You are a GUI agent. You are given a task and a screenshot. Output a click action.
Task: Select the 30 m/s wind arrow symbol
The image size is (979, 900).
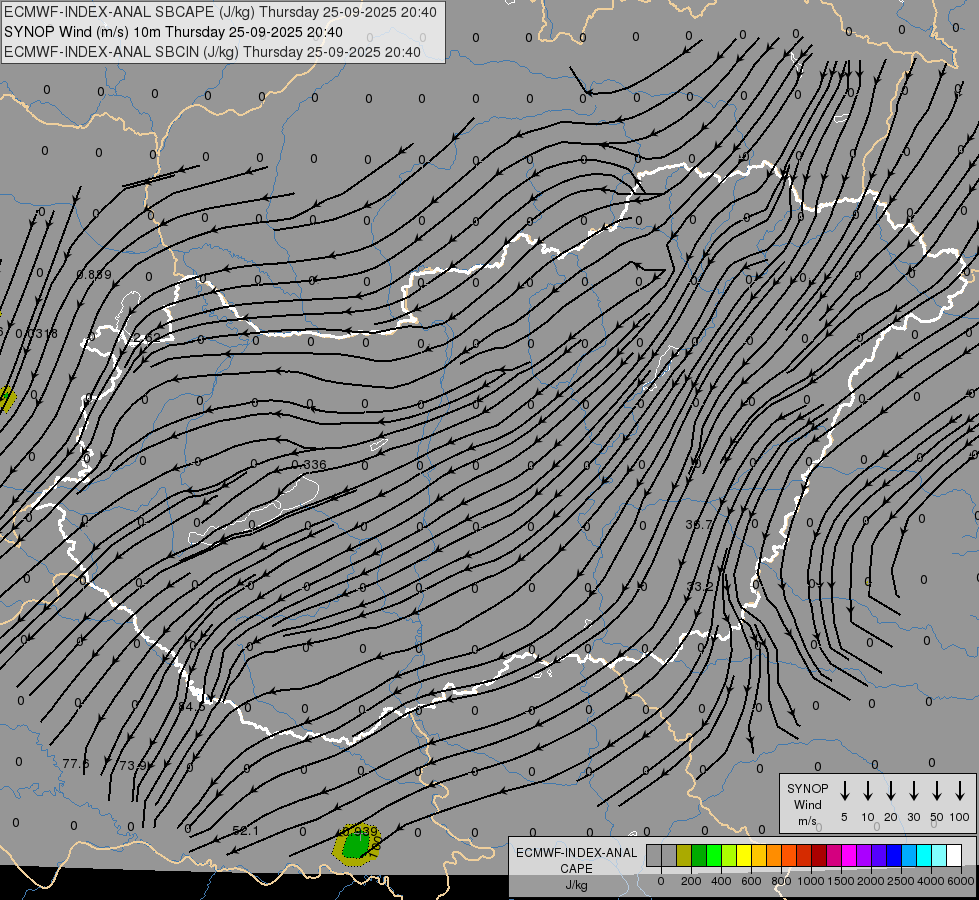913,791
